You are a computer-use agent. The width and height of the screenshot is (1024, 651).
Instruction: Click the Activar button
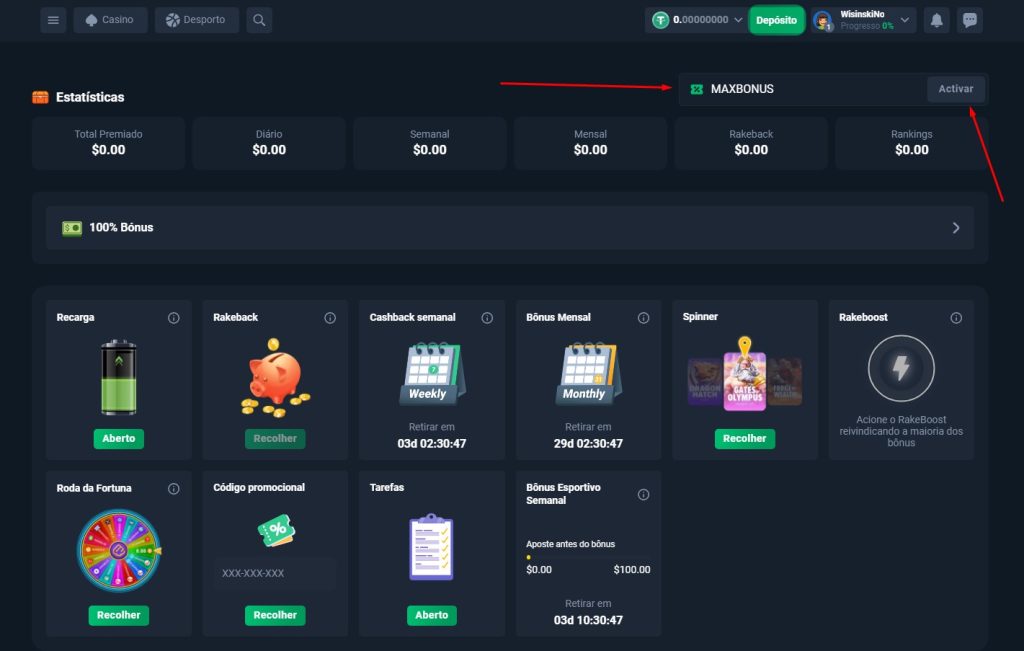click(x=955, y=89)
